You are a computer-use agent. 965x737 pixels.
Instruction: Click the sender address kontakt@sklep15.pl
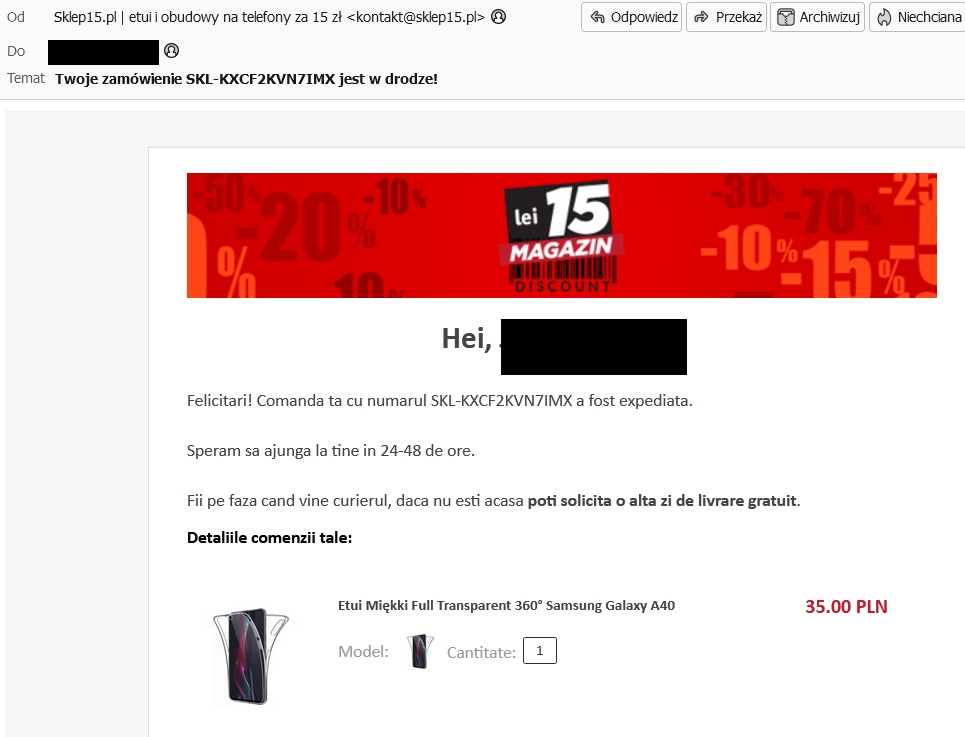point(416,17)
